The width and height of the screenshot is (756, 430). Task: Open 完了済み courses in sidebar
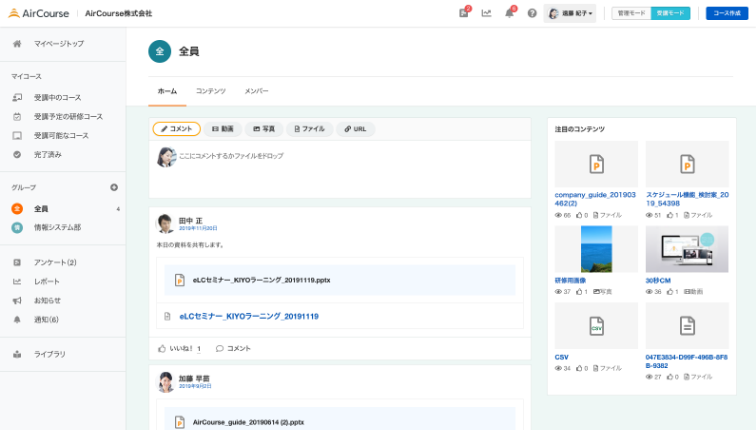click(47, 154)
